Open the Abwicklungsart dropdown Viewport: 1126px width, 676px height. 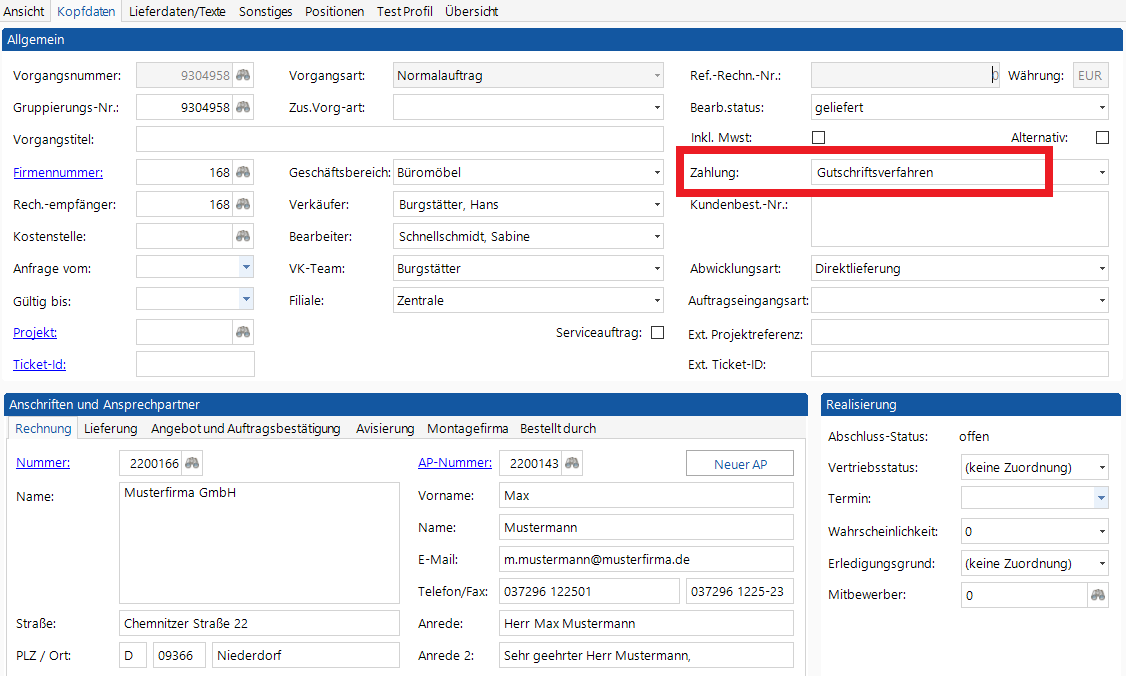click(x=1102, y=269)
